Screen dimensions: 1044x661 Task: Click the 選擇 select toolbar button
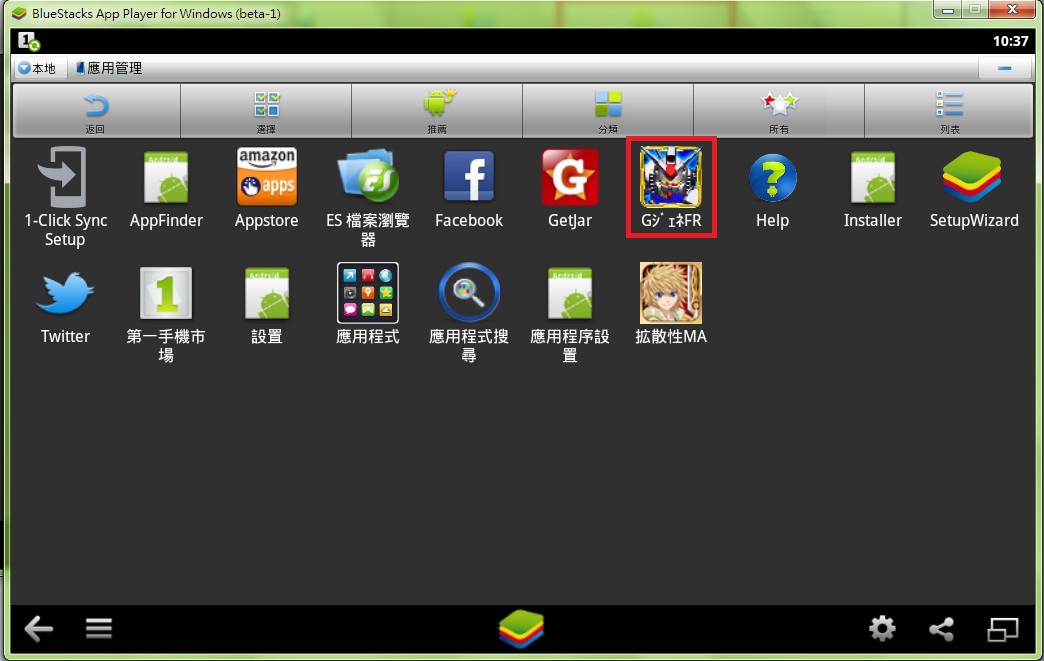(266, 111)
